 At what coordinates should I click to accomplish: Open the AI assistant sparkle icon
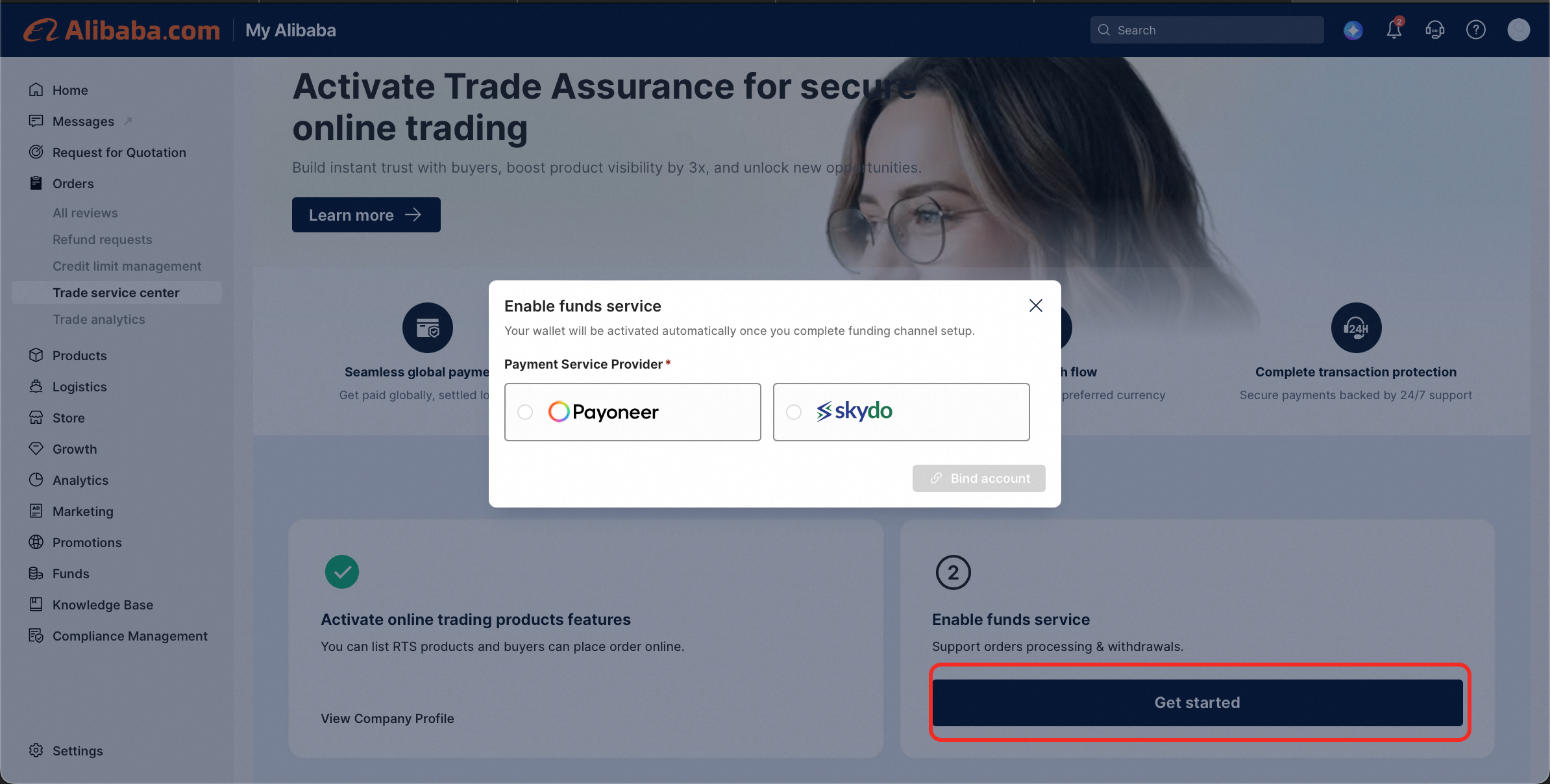click(1353, 30)
